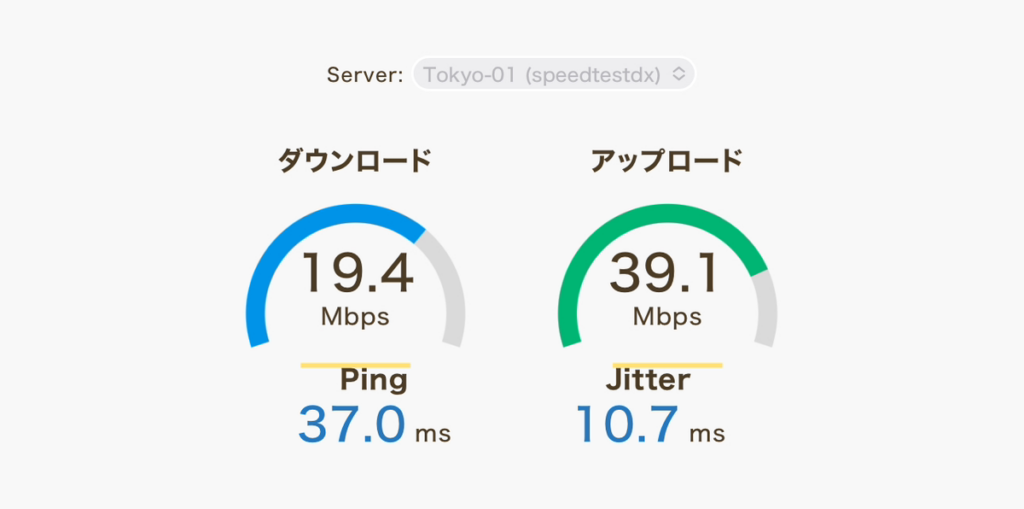Click the yellow underline above Jitter
This screenshot has height=509, width=1024.
[667, 365]
